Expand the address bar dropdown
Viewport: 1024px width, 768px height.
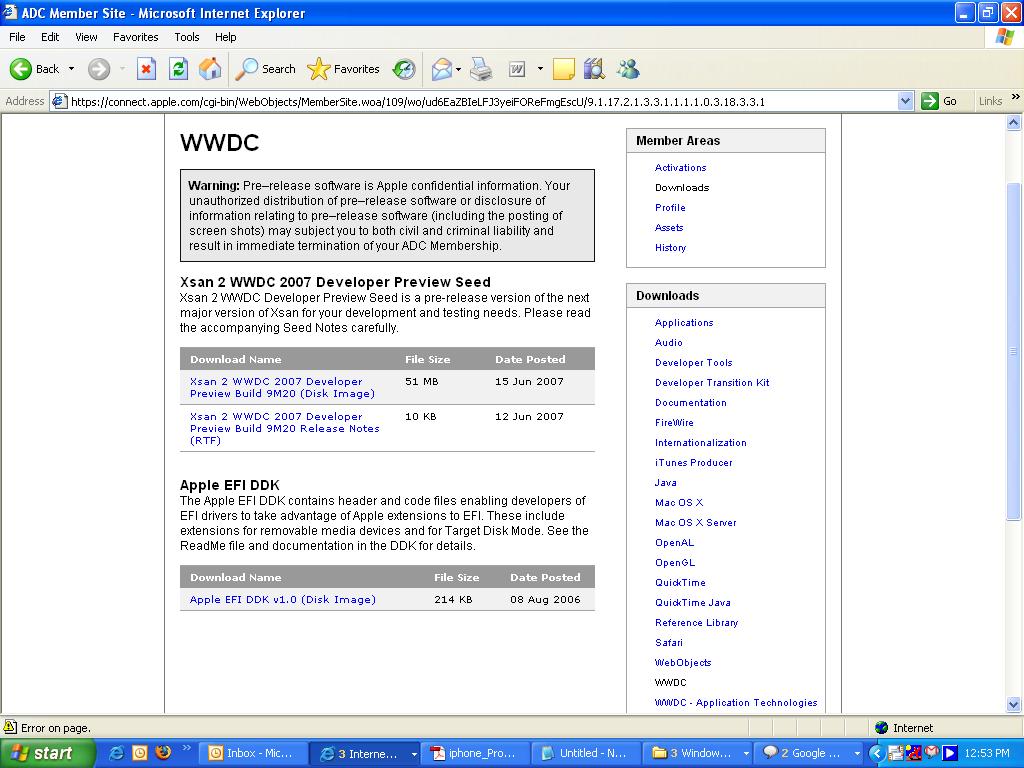point(905,101)
